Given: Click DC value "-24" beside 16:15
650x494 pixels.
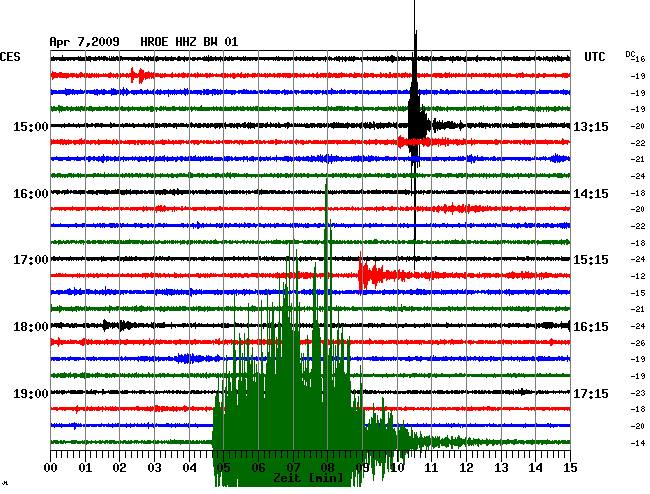Looking at the screenshot, I should (x=638, y=326).
